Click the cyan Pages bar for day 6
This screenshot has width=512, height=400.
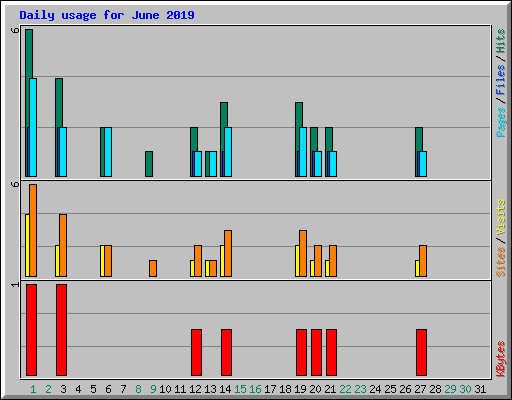click(x=108, y=152)
